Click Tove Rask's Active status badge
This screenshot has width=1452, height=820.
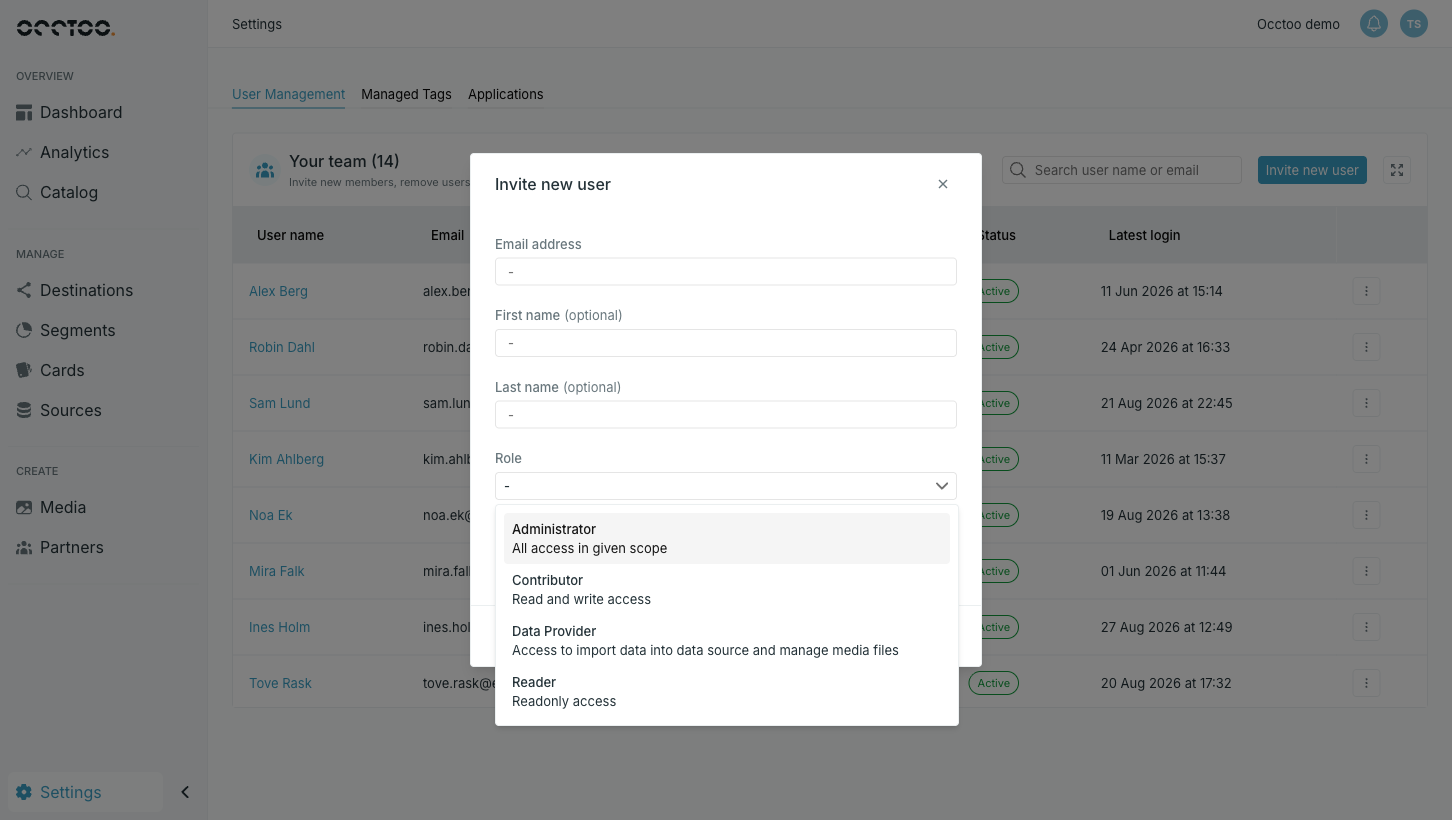coord(993,683)
